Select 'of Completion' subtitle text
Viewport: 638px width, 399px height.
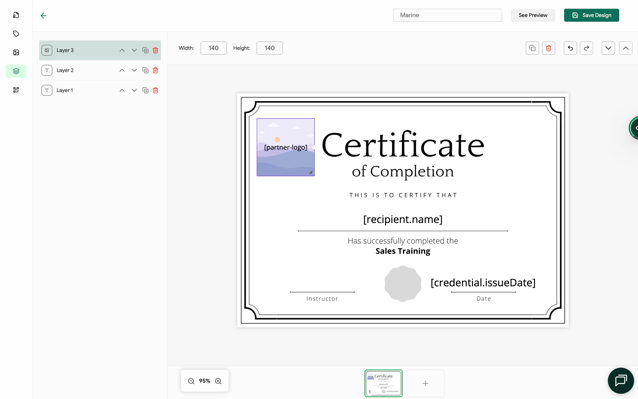click(x=403, y=172)
